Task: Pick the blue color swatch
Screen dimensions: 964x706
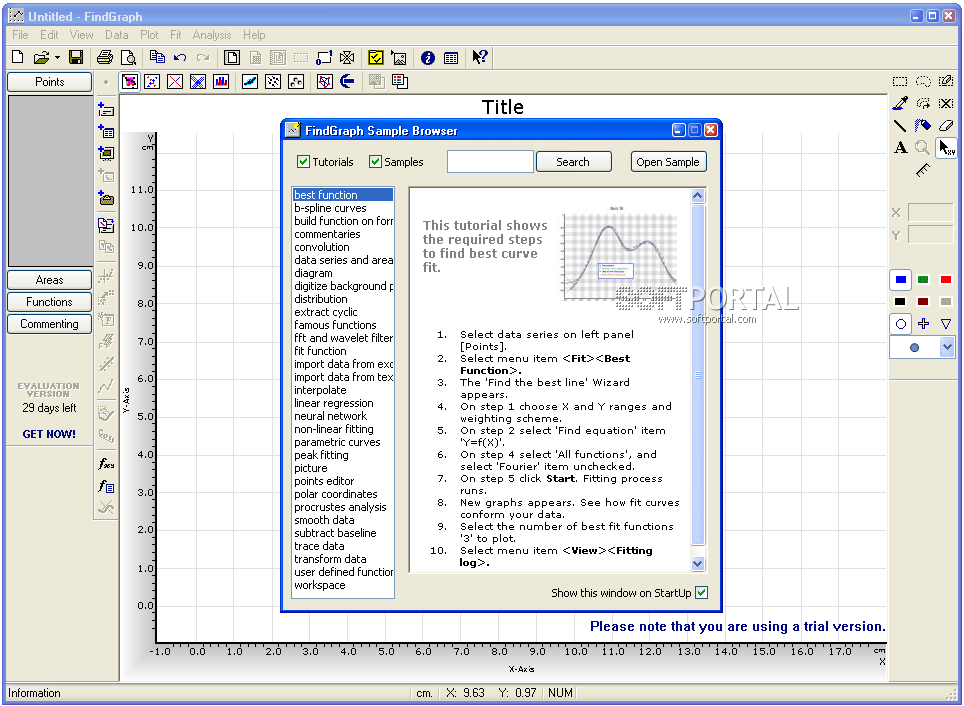Action: (901, 280)
